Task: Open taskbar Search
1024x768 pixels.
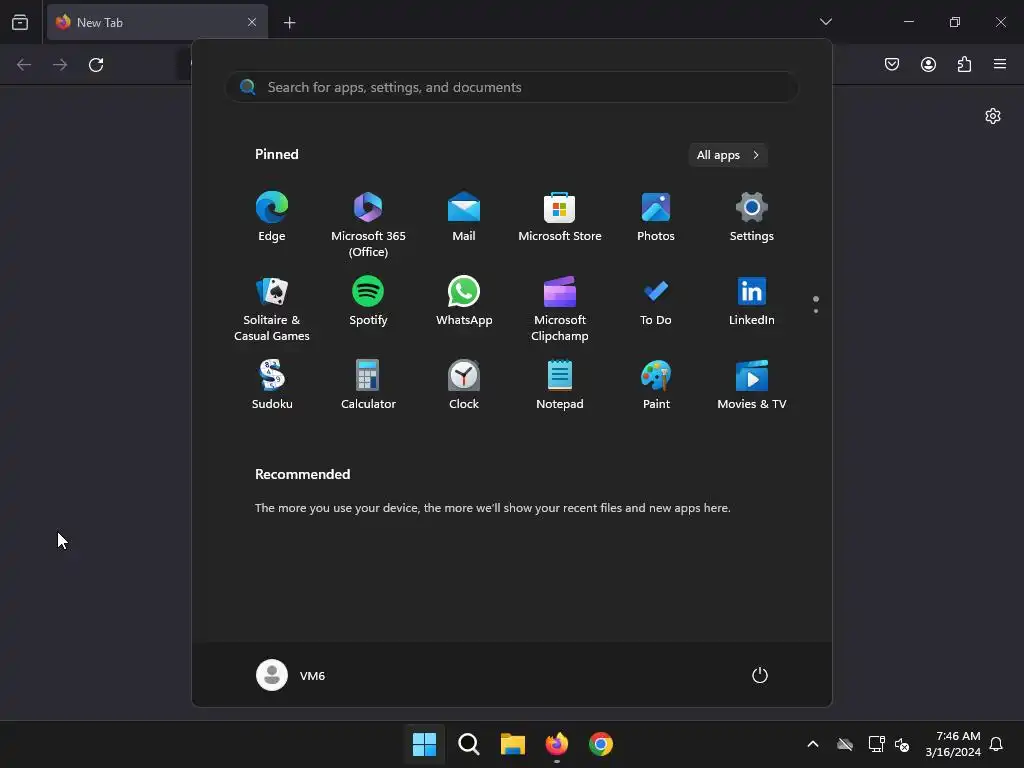Action: click(x=468, y=744)
